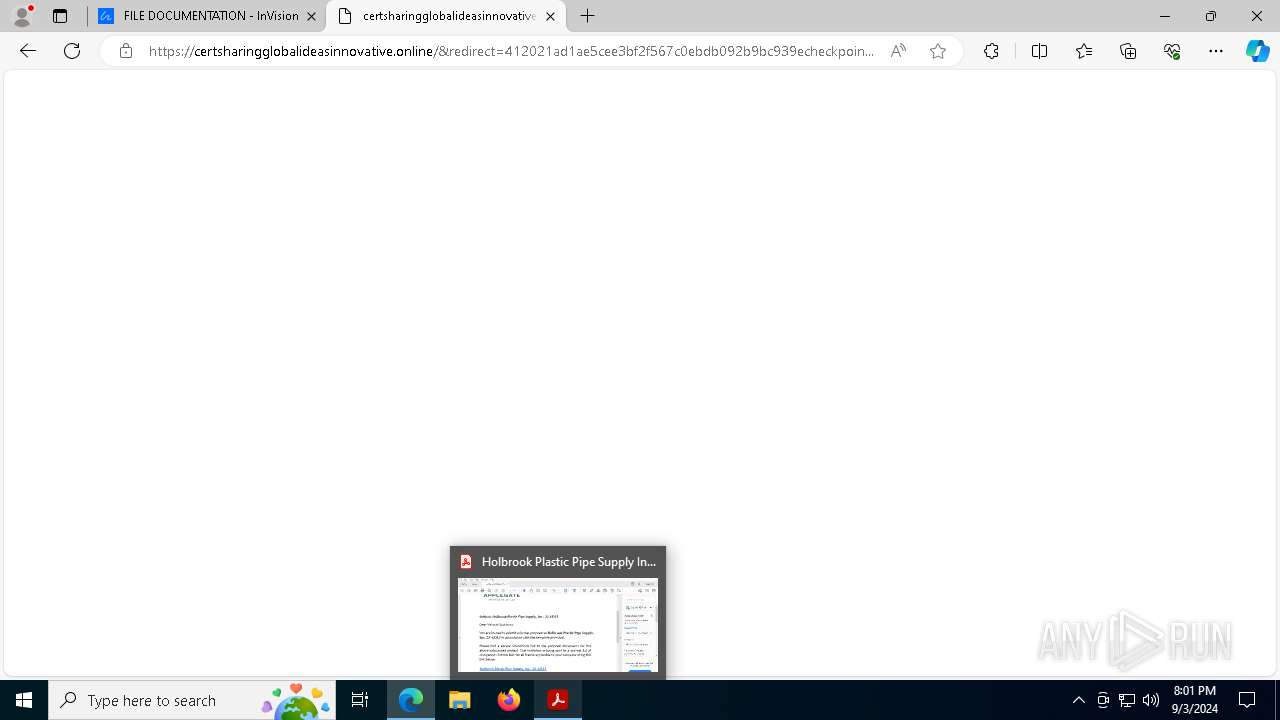Activate Read aloud icon
Image resolution: width=1280 pixels, height=720 pixels.
click(898, 51)
